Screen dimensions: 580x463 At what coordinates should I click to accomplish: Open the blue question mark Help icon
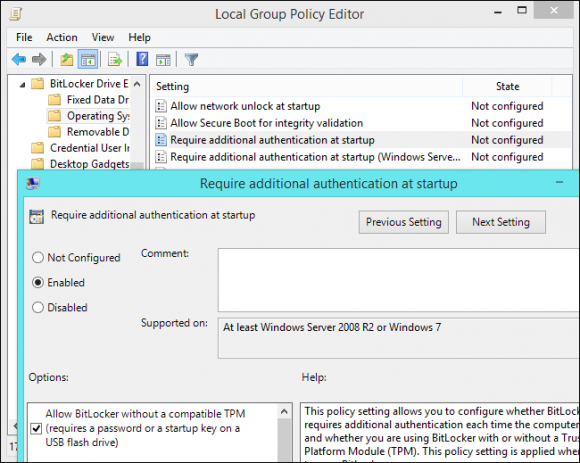coord(142,59)
